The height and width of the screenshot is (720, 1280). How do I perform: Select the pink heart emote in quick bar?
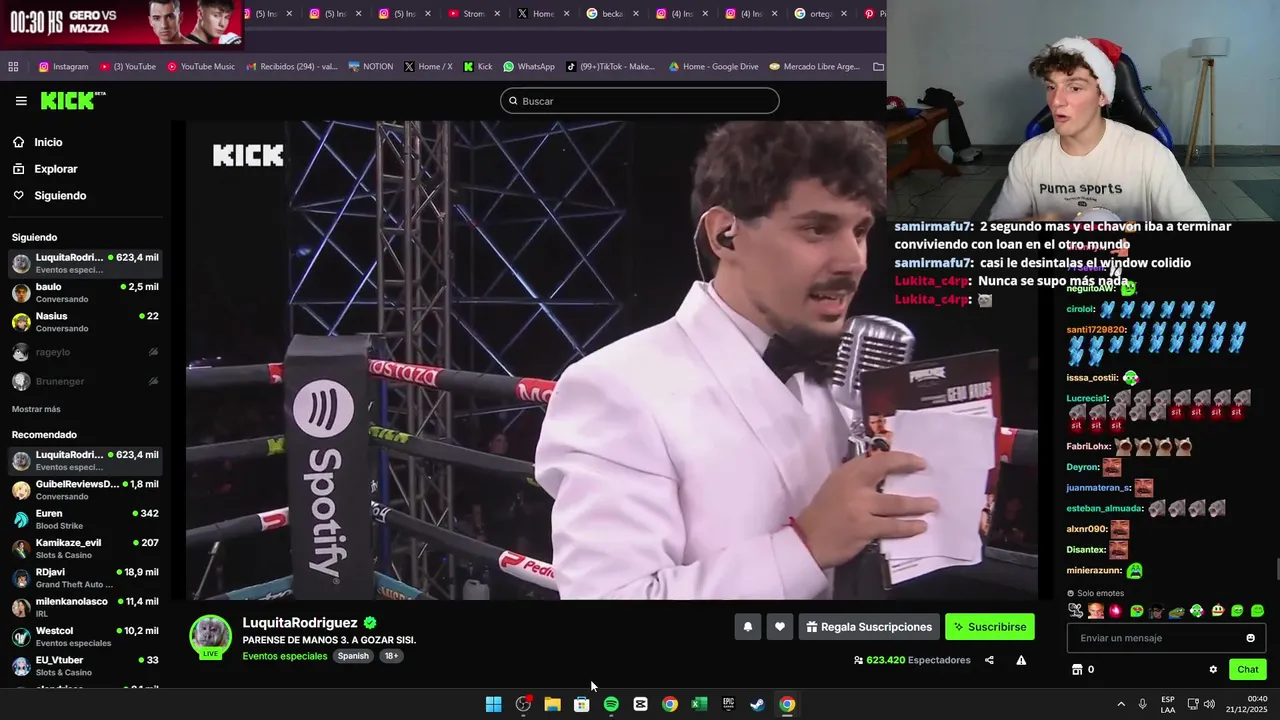pos(1116,611)
